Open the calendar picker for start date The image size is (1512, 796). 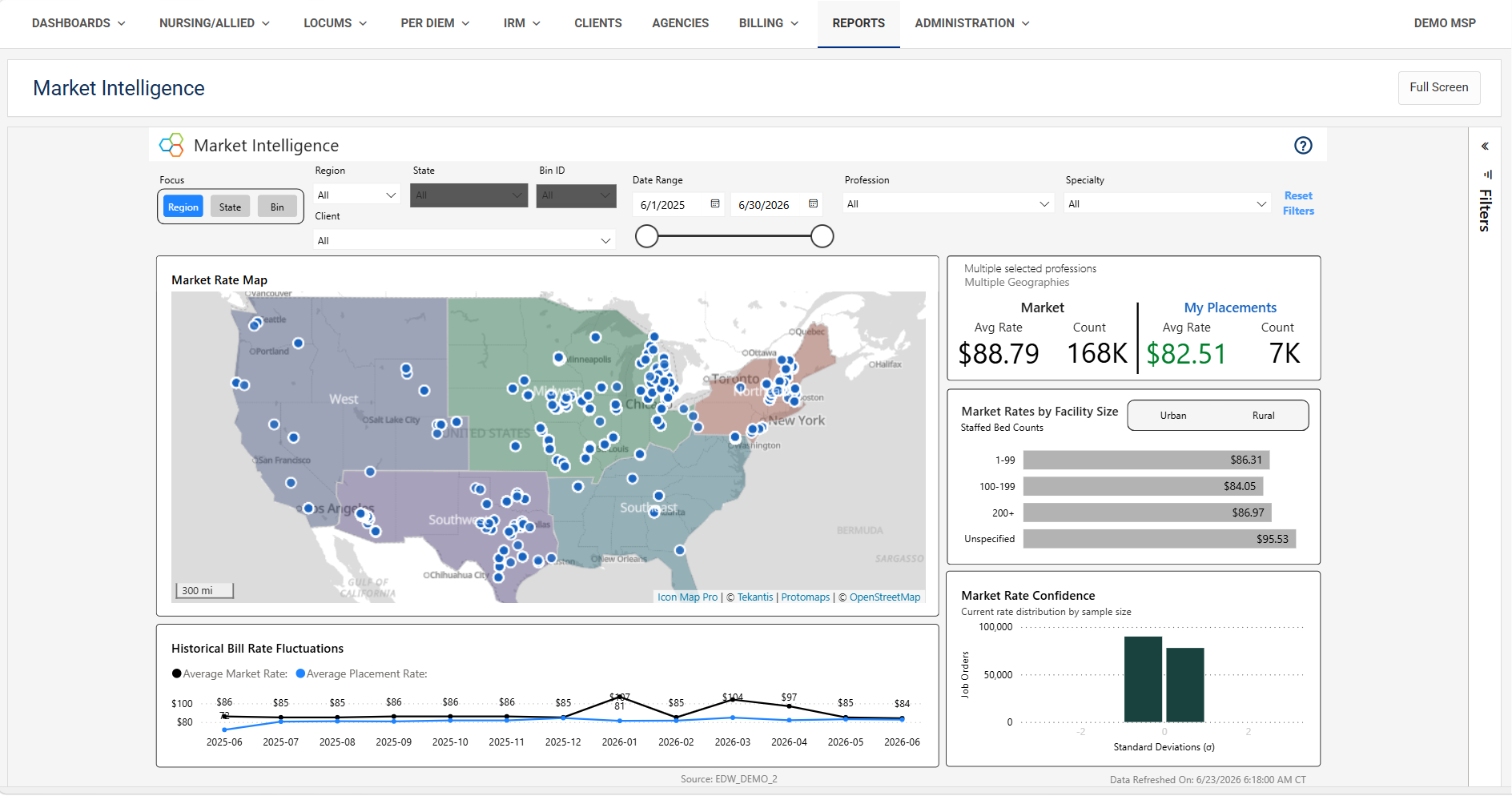pos(715,204)
